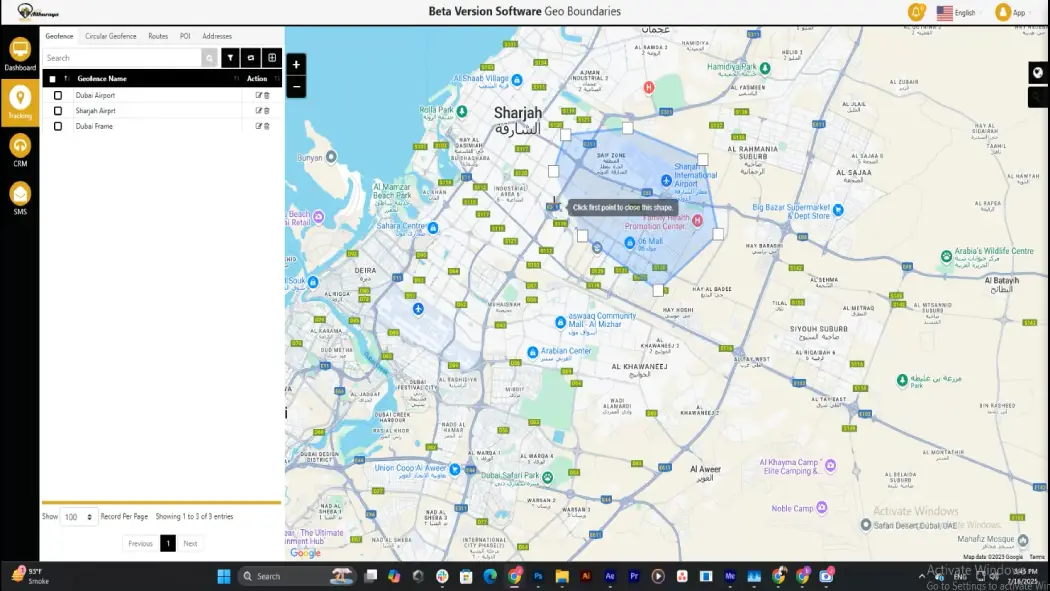Viewport: 1050px width, 591px height.
Task: Click the map layers globe icon
Action: coord(1038,73)
